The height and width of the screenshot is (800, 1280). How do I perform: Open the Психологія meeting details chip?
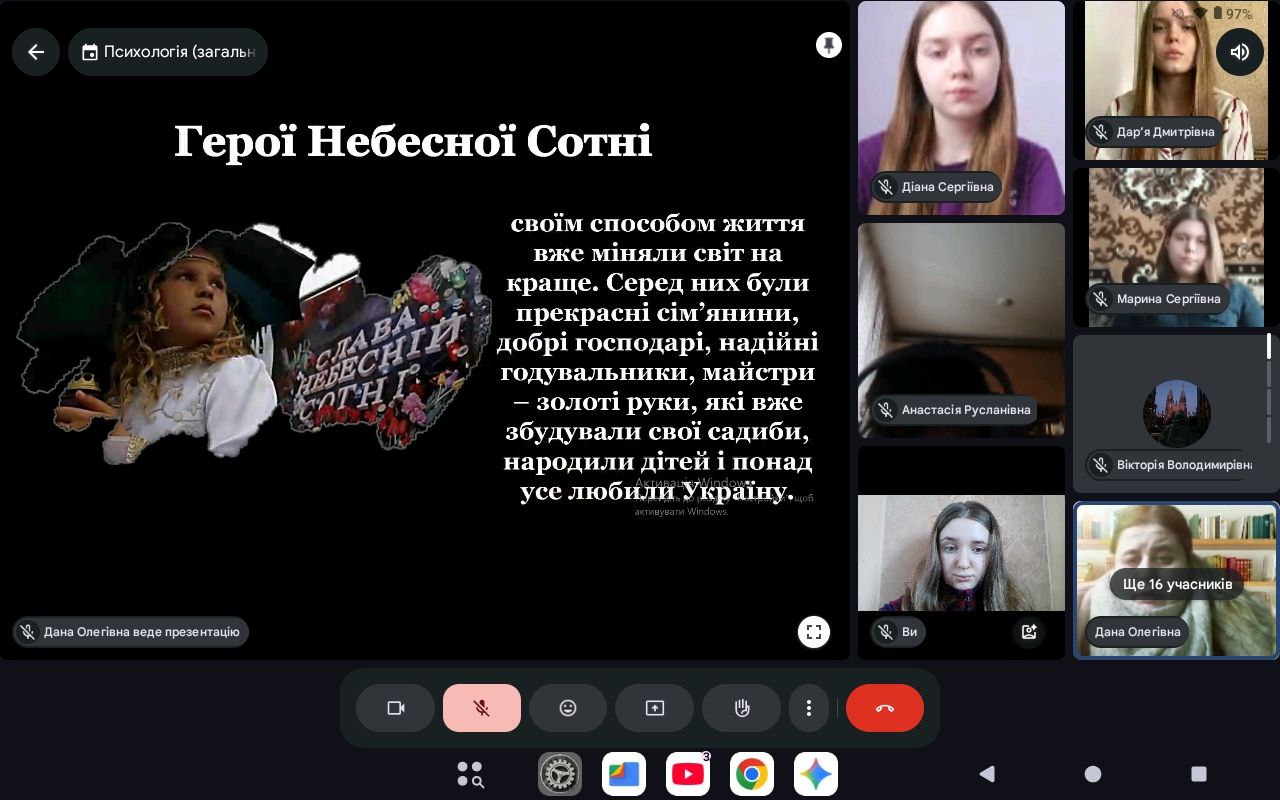[x=168, y=52]
